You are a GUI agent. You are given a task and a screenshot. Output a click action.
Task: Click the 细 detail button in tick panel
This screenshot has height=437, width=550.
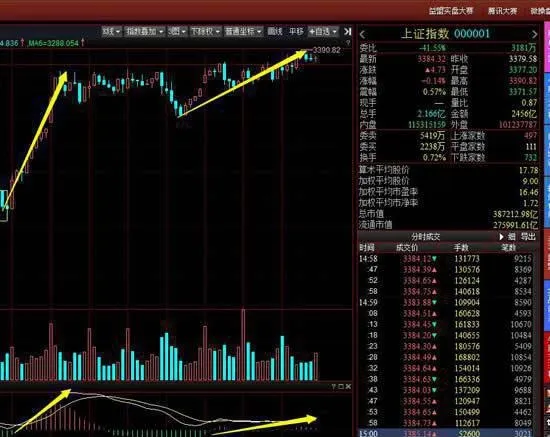512,237
